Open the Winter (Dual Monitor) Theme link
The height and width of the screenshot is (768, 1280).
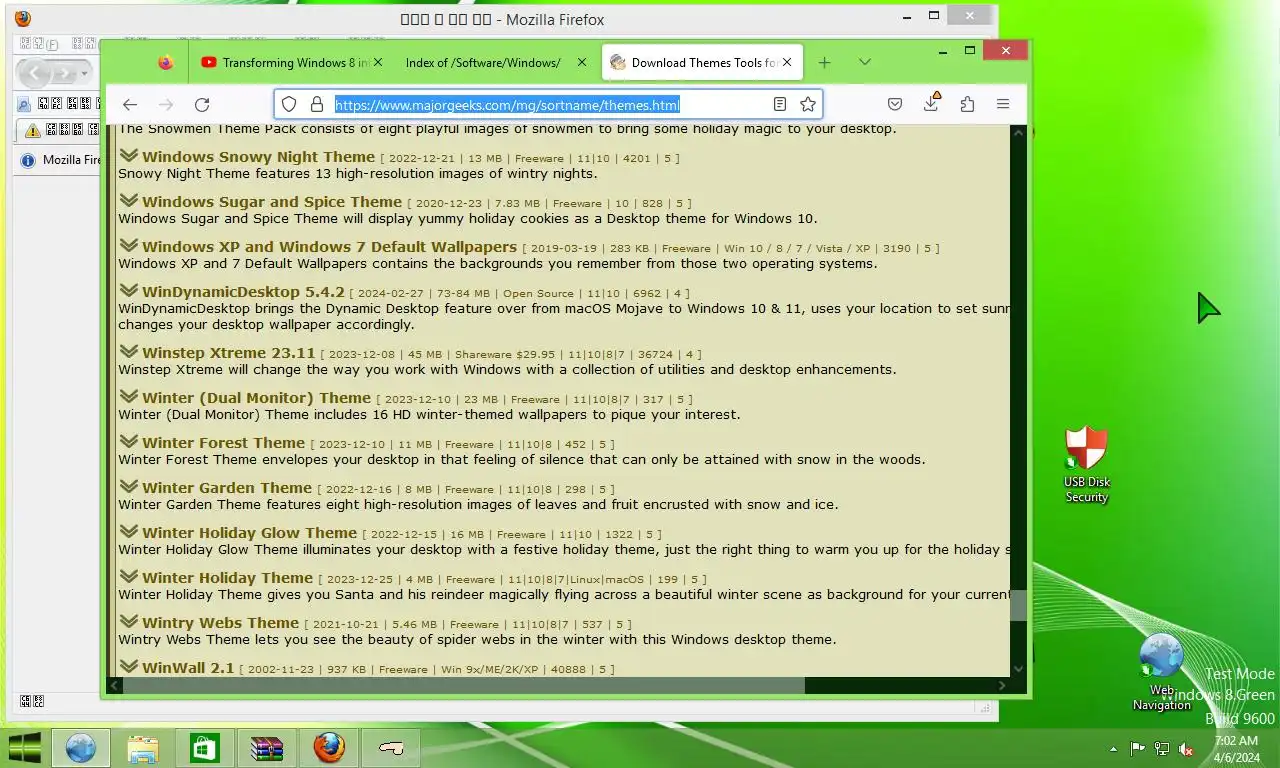click(256, 398)
